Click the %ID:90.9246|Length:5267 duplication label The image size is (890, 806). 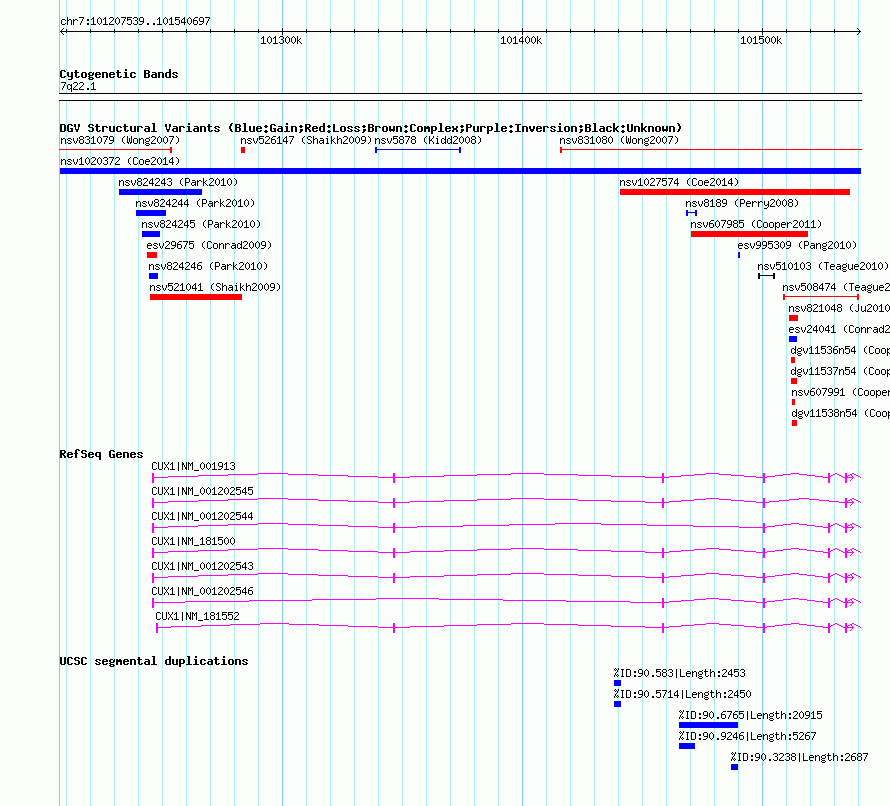pos(748,736)
